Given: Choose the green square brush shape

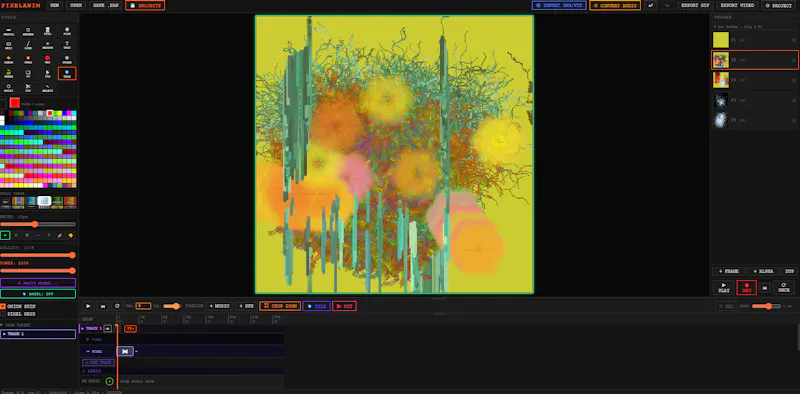Looking at the screenshot, I should coord(5,235).
